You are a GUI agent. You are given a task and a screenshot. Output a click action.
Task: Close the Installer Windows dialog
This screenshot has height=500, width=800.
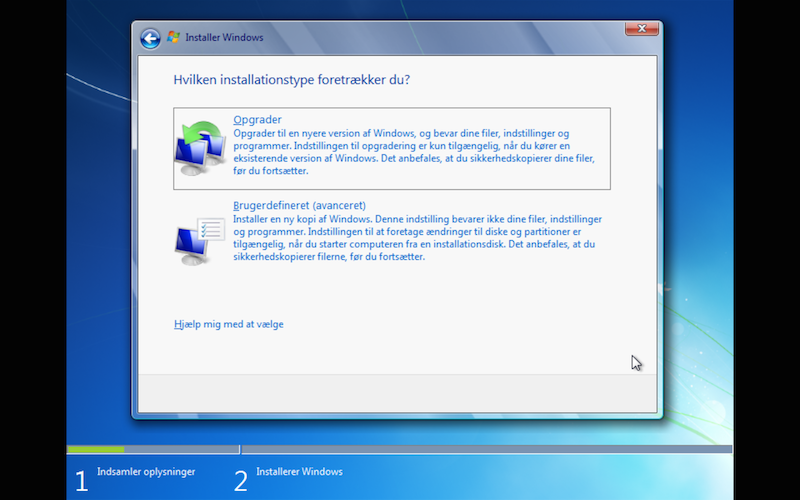[x=642, y=29]
